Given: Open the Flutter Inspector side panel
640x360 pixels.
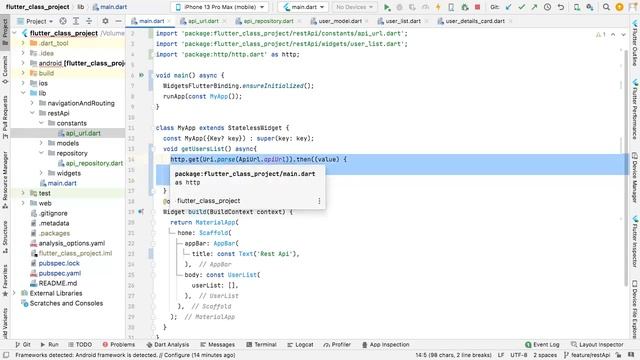Looking at the screenshot, I should pyautogui.click(x=635, y=242).
